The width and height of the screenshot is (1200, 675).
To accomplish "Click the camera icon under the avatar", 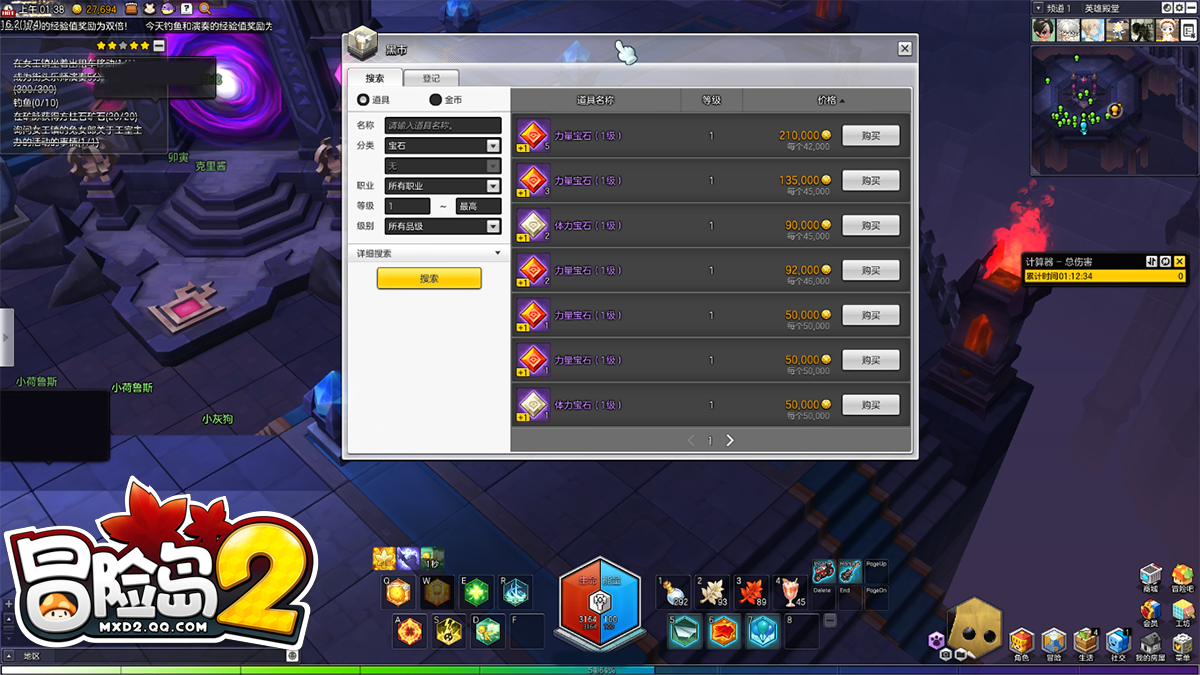I will point(946,654).
